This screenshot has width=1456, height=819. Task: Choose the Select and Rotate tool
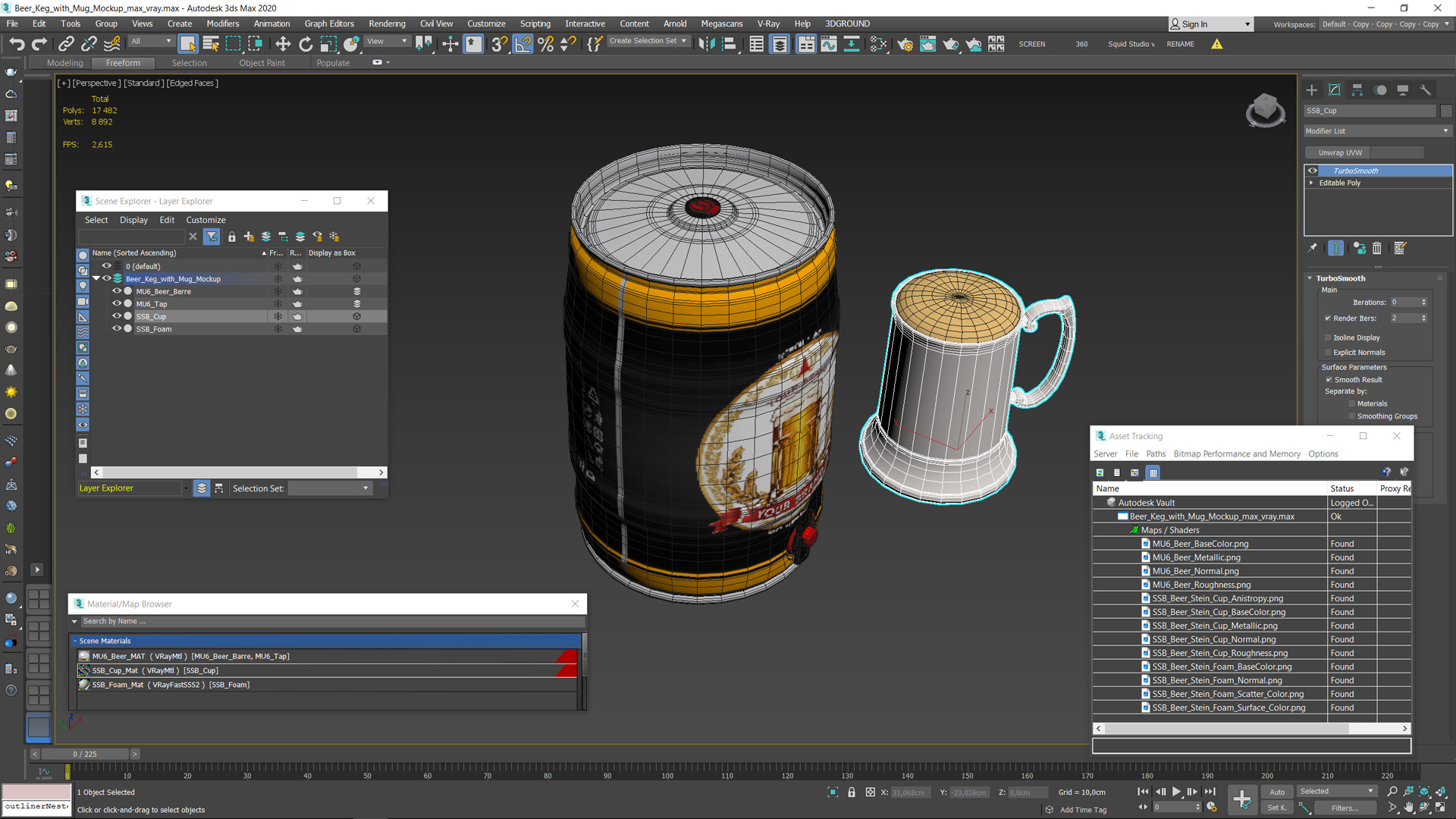tap(306, 44)
